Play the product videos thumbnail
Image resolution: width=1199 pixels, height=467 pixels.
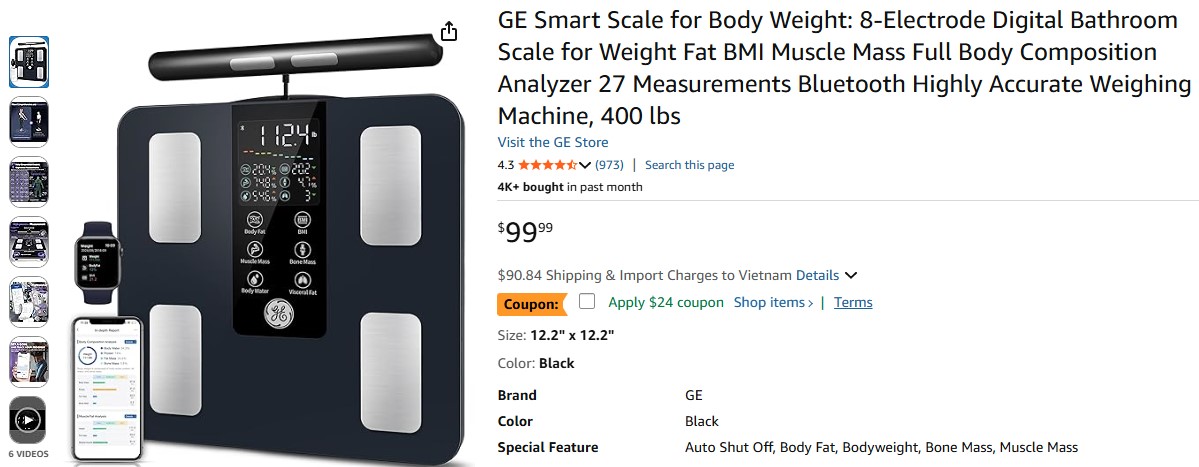tap(28, 419)
